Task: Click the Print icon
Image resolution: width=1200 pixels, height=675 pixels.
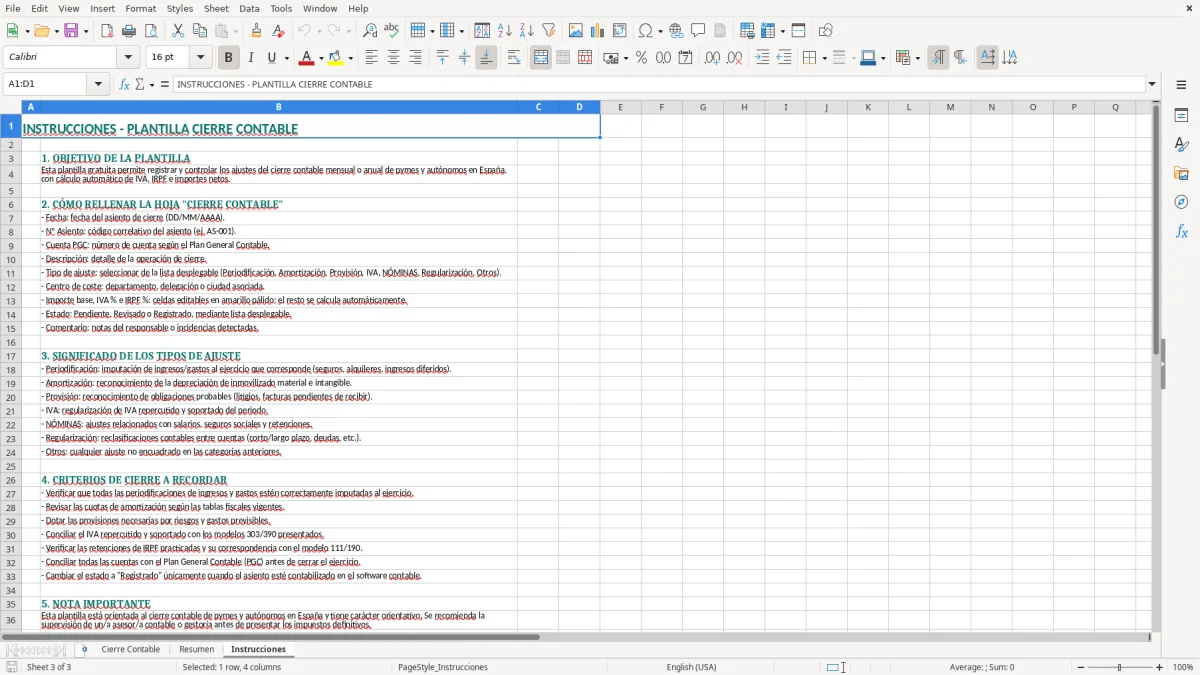Action: (129, 31)
